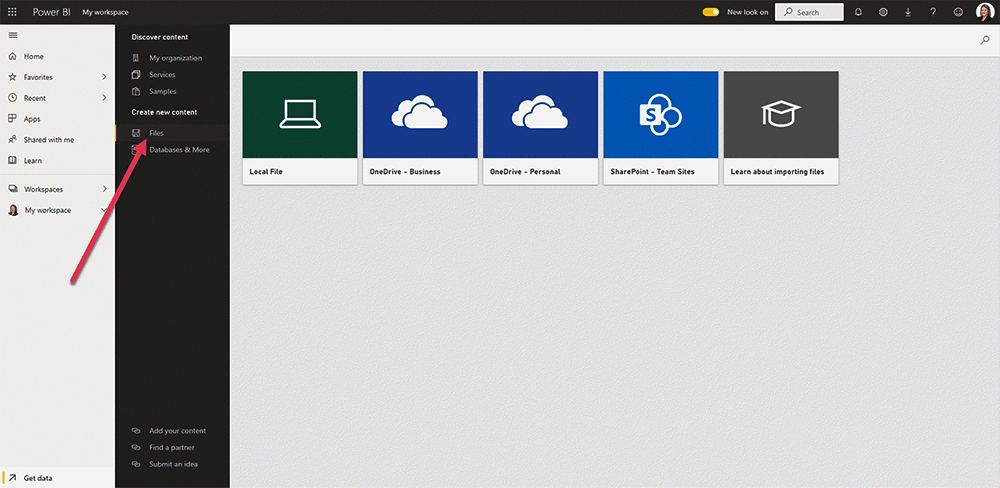1000x488 pixels.
Task: Open the user profile picture
Action: (985, 12)
